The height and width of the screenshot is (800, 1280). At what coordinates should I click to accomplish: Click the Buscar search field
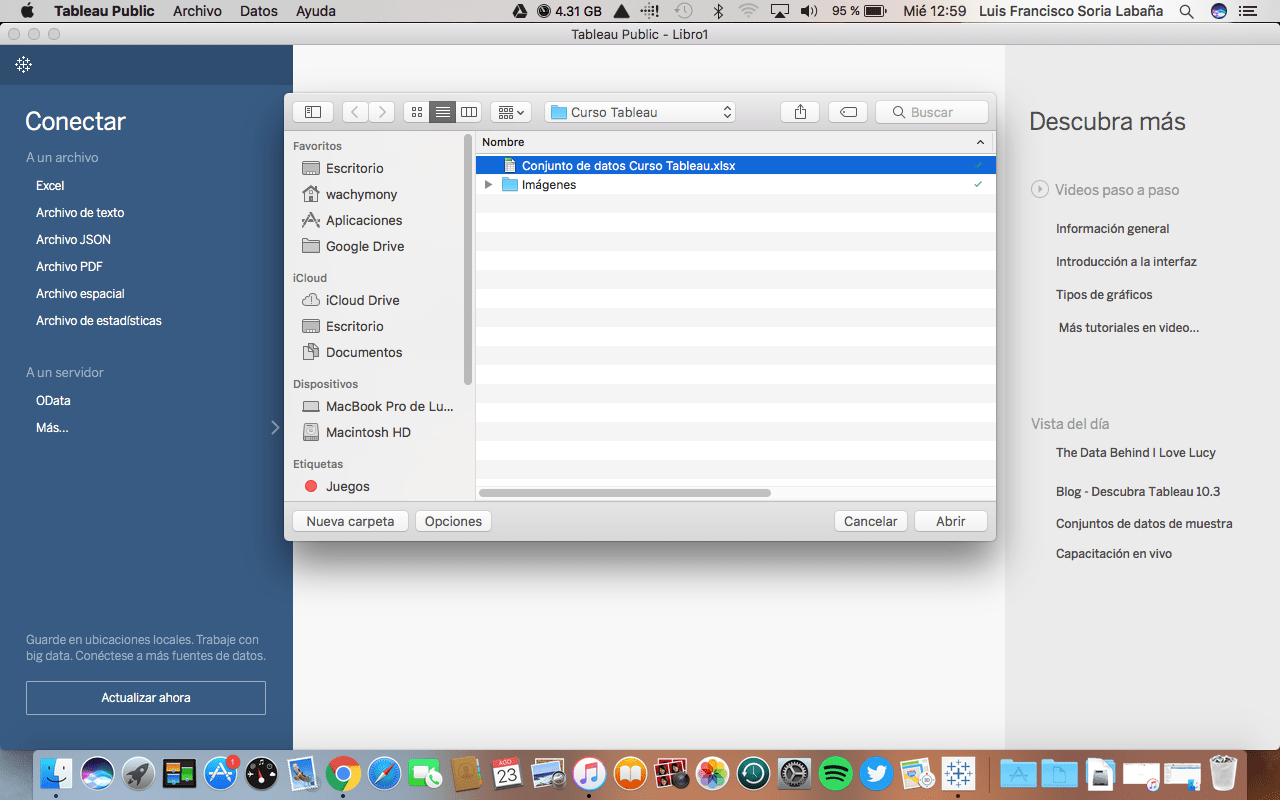932,112
